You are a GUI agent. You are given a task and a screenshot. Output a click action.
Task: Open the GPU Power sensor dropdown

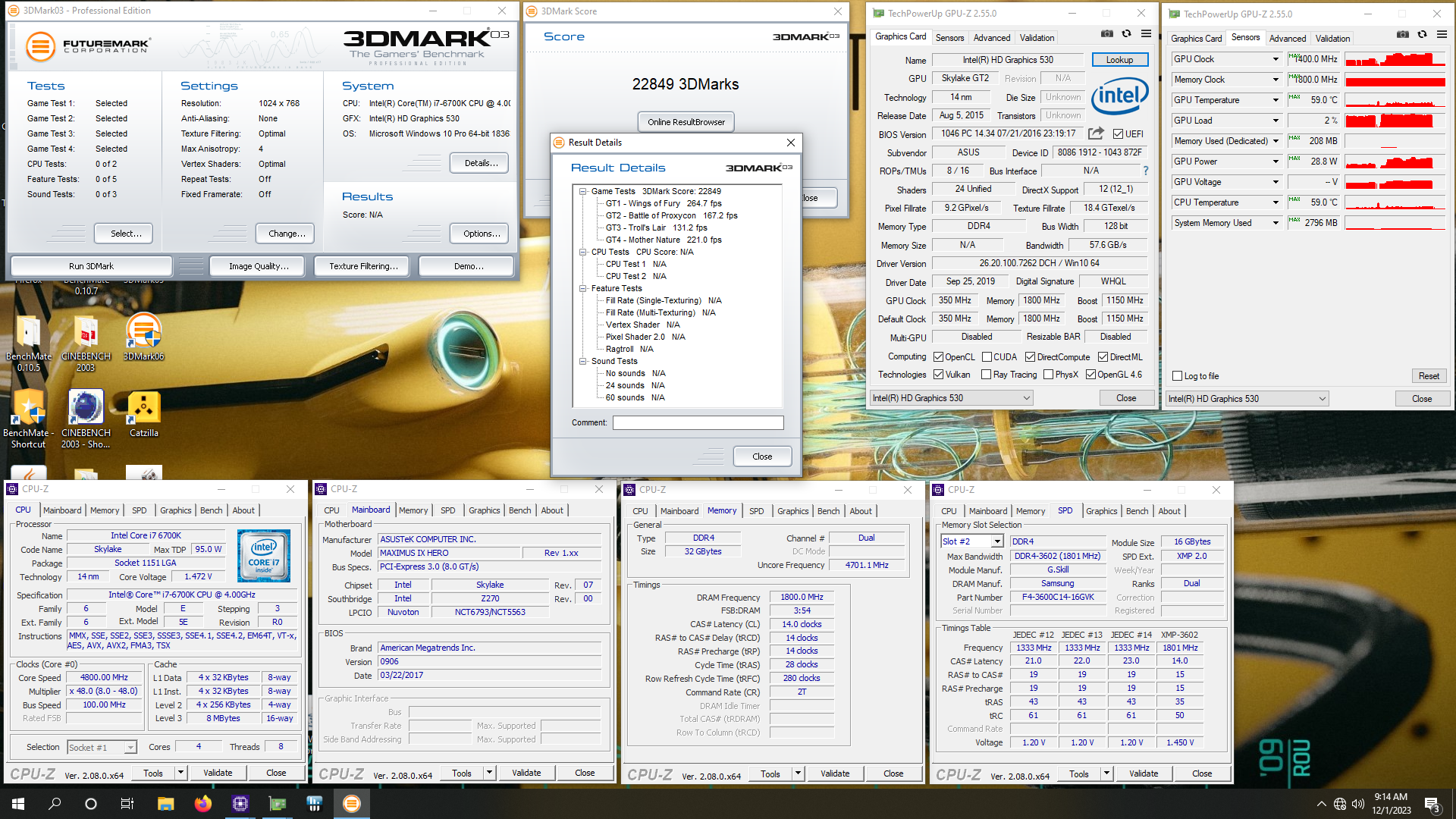point(1276,162)
